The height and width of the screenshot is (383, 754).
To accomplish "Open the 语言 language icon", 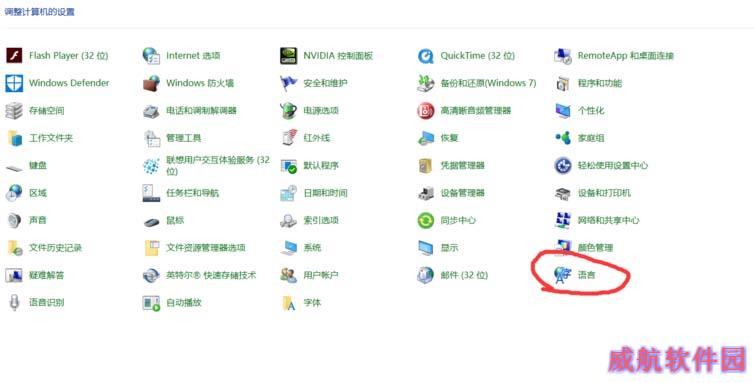I will tap(562, 275).
